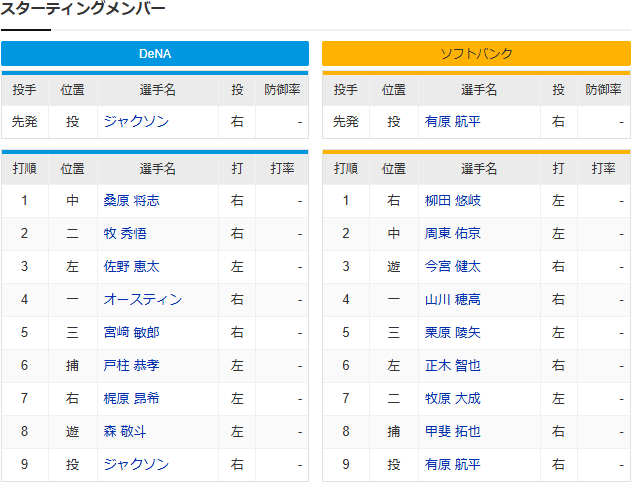This screenshot has height=483, width=632.
Task: Click position 三 in 宮﨑 敏郎 row
Action: click(73, 333)
